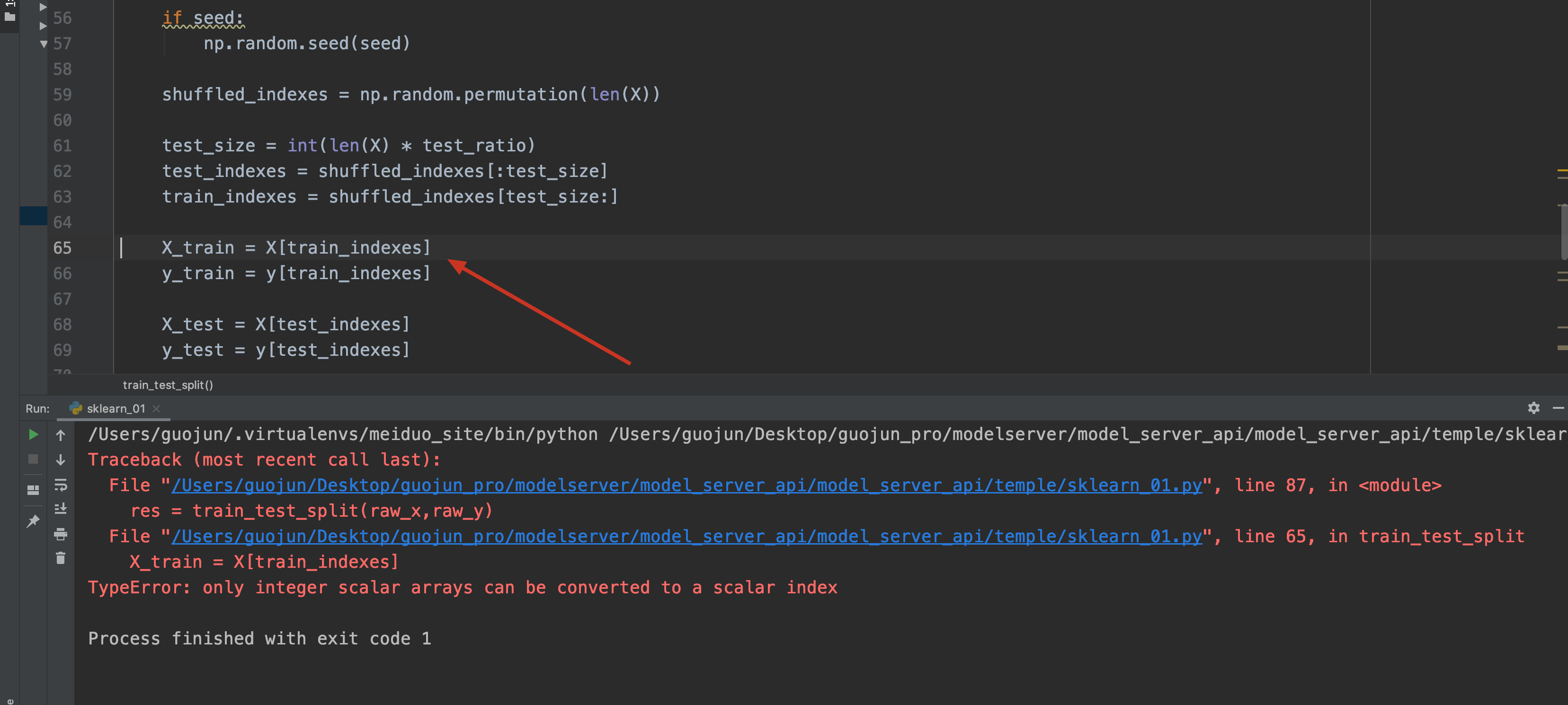Toggle soft-wrap in console output
The height and width of the screenshot is (705, 1568).
click(x=60, y=485)
